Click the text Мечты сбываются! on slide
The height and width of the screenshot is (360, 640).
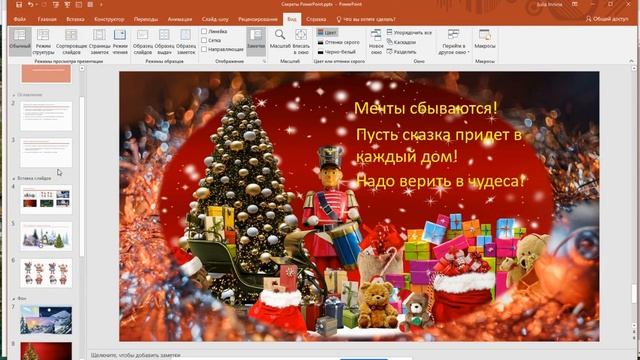tap(426, 108)
